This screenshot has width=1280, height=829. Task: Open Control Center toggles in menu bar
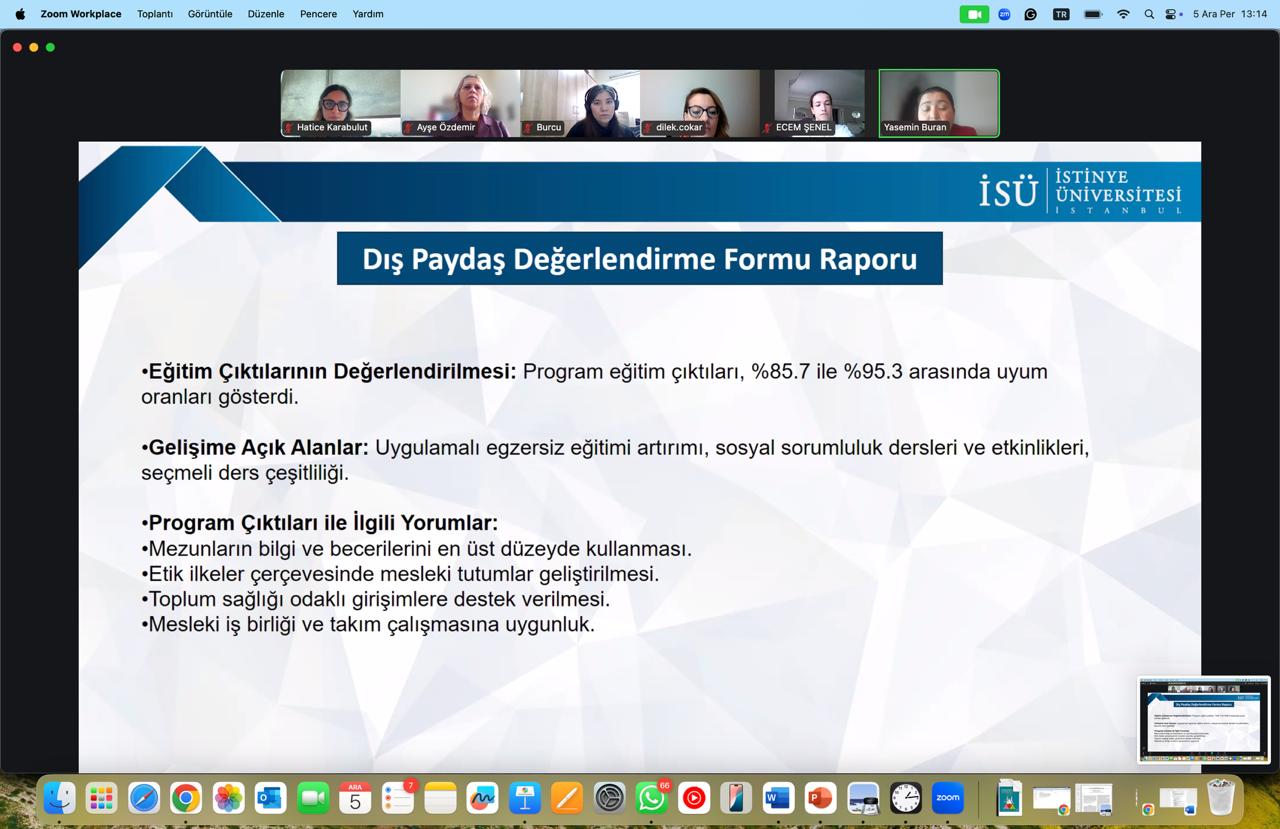point(1173,14)
